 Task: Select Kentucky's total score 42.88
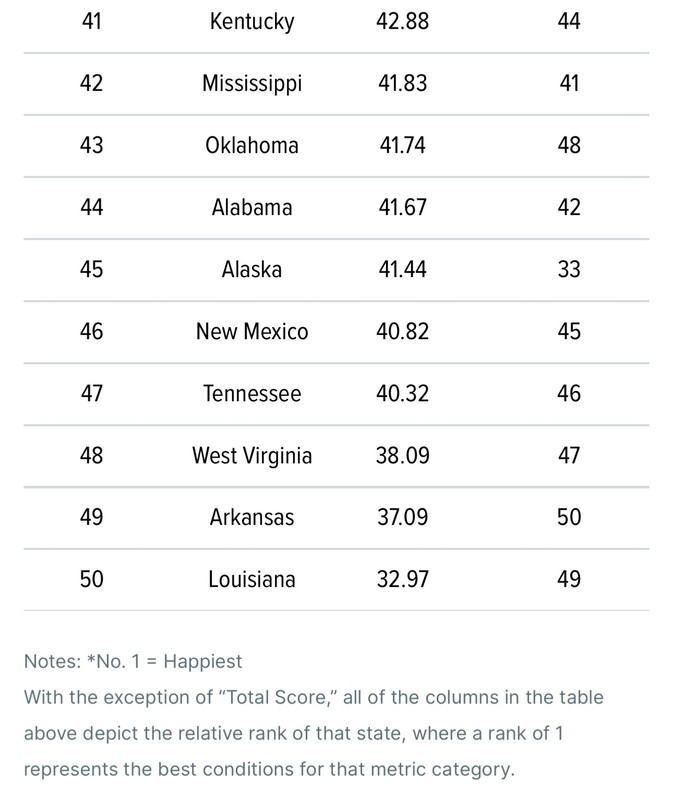[x=403, y=21]
